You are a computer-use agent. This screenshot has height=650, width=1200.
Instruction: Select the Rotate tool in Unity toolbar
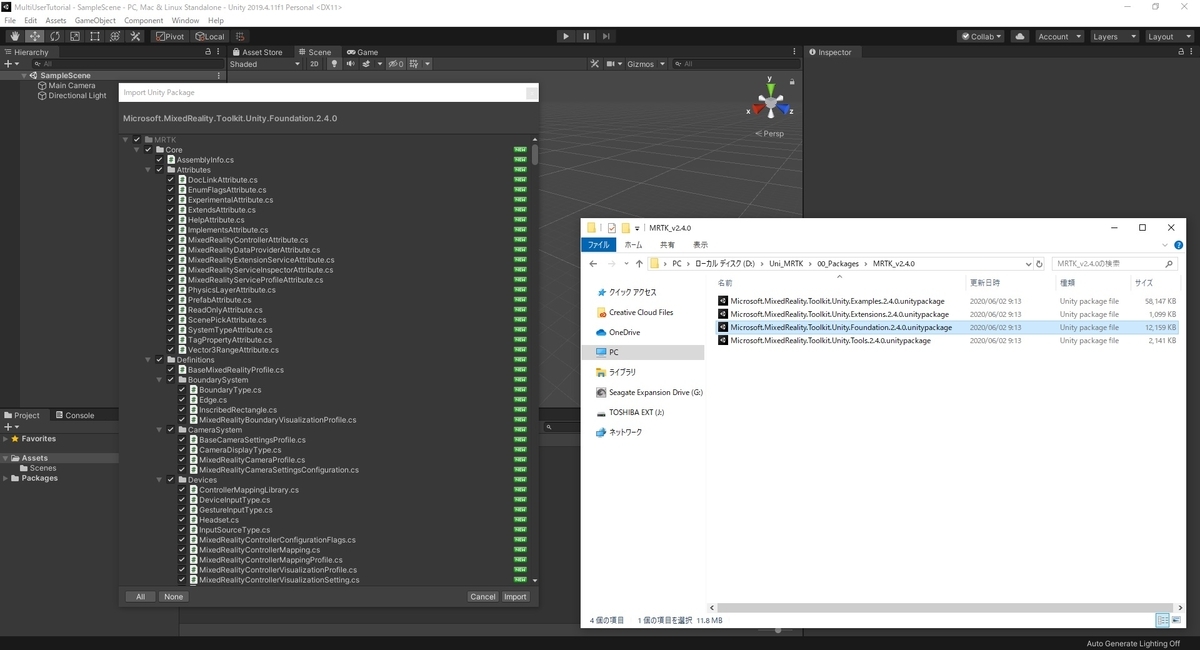click(55, 36)
